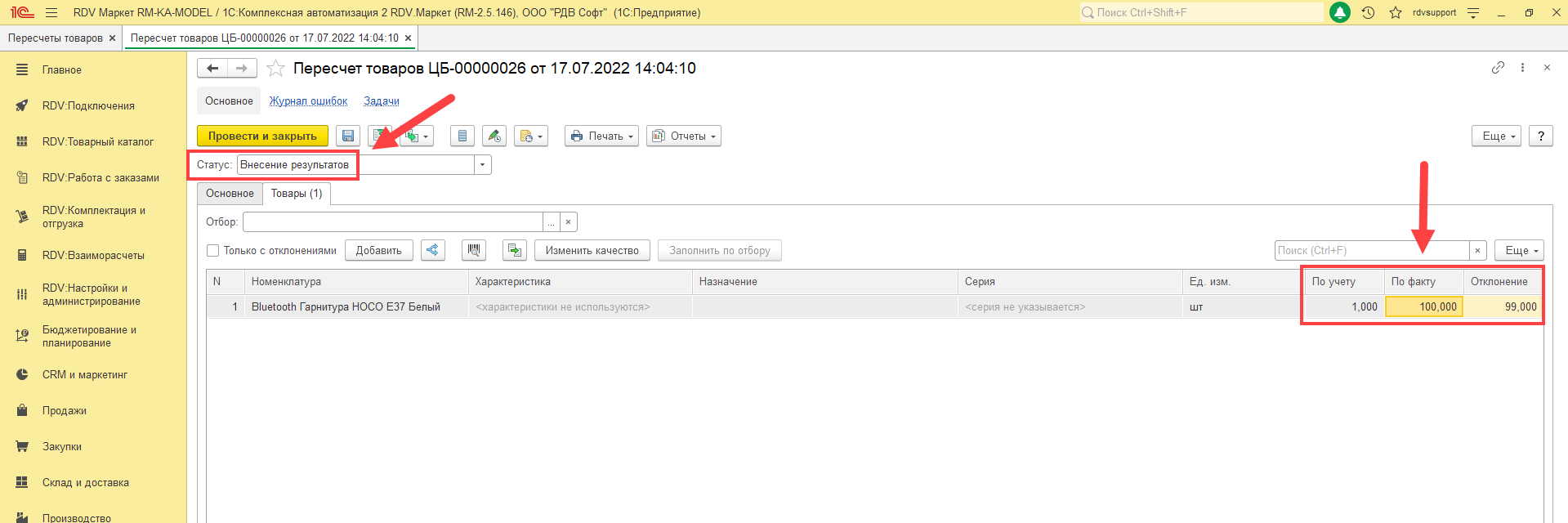Click the document movements list icon
This screenshot has width=1568, height=523.
coord(462,136)
